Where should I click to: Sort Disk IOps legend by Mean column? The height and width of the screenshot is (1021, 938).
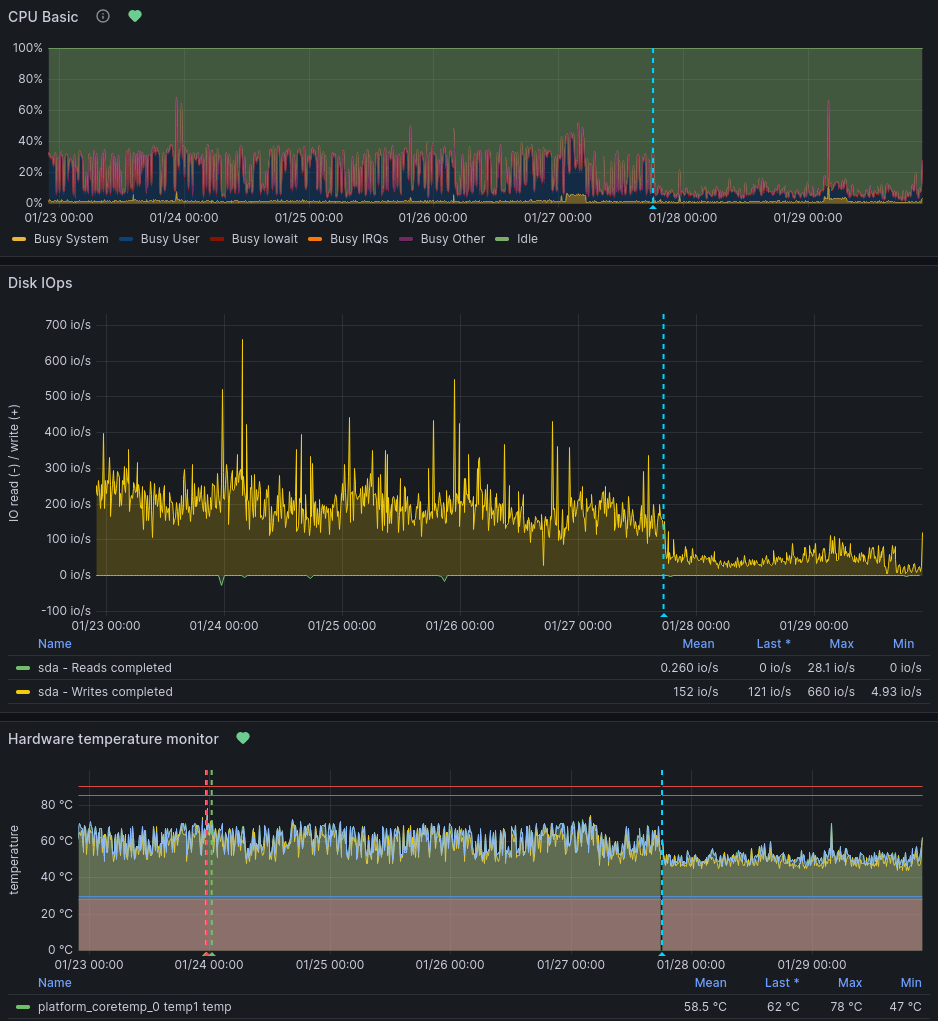(x=698, y=644)
